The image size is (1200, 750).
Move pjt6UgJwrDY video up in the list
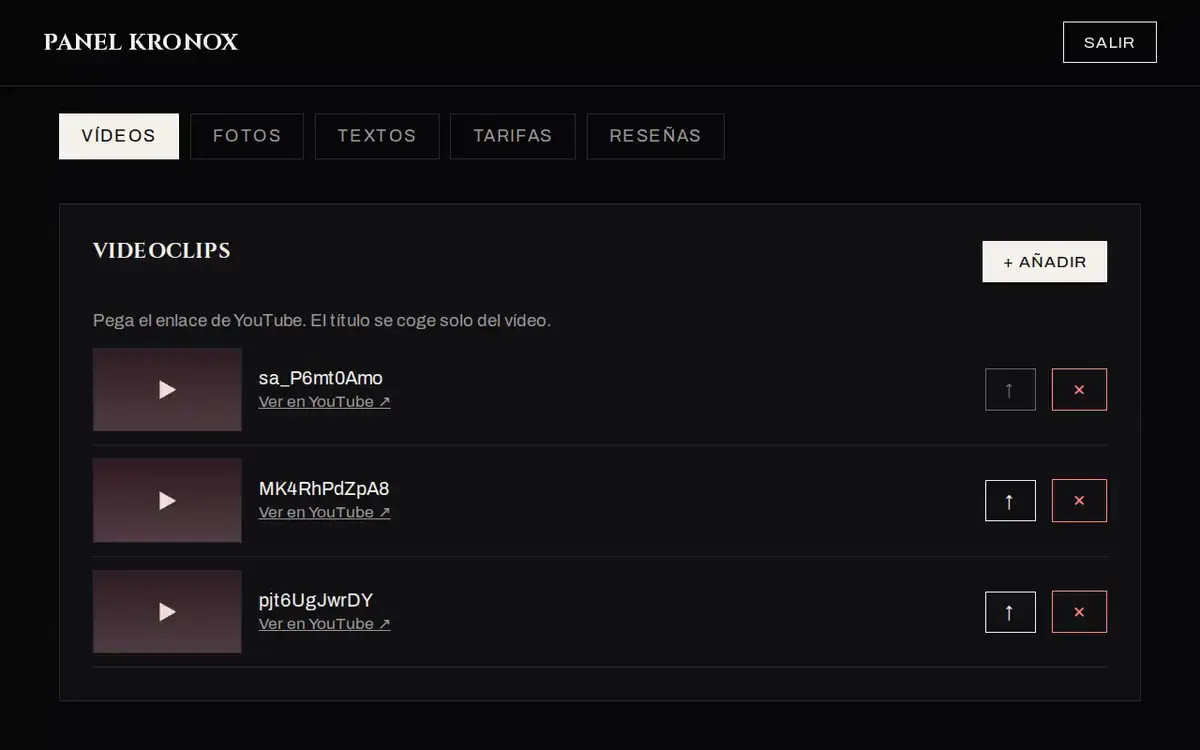point(1010,612)
